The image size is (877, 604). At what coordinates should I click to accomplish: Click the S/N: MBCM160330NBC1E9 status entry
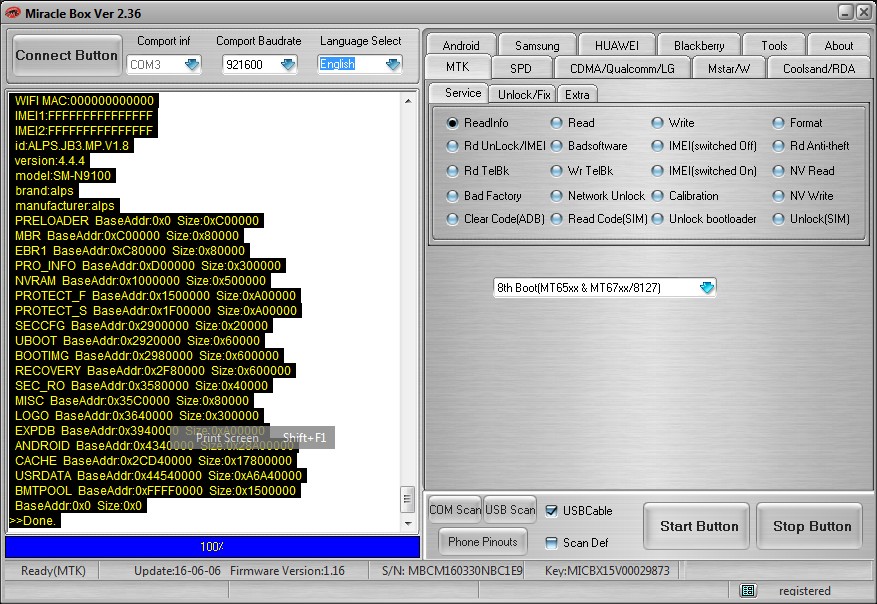pos(452,571)
